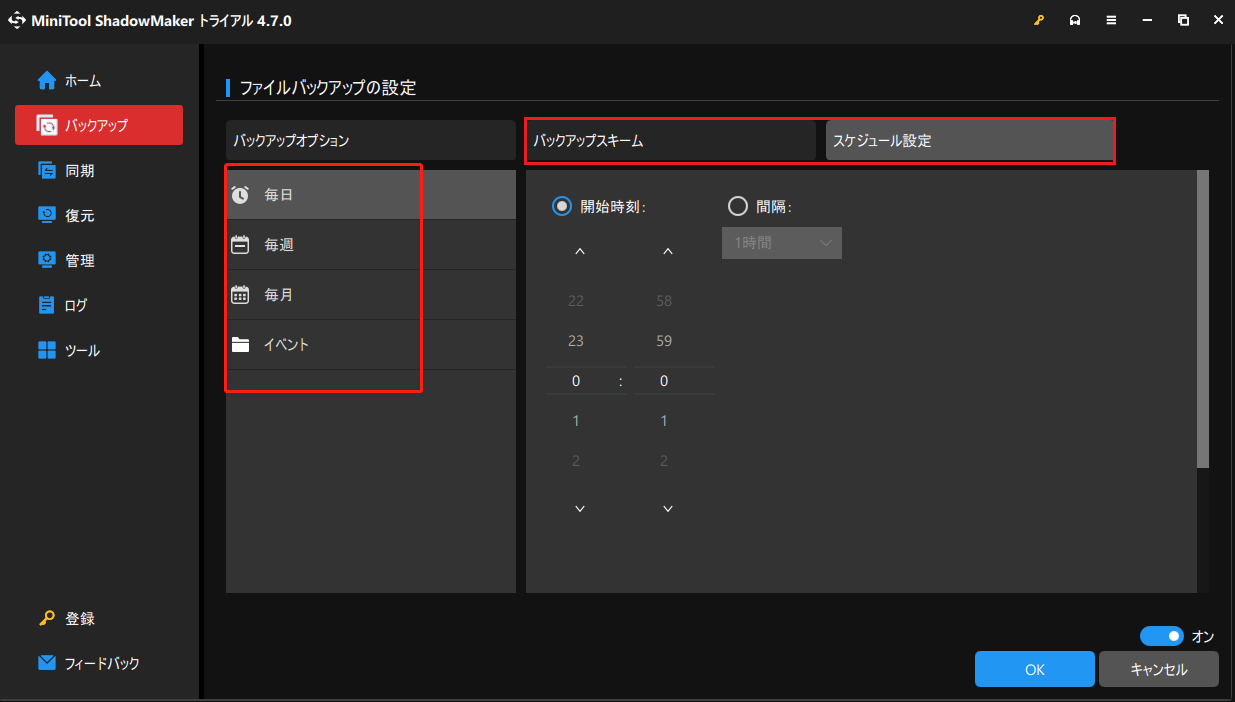Click the key icon beside 登録
Screen dimensions: 1235x702
point(47,618)
